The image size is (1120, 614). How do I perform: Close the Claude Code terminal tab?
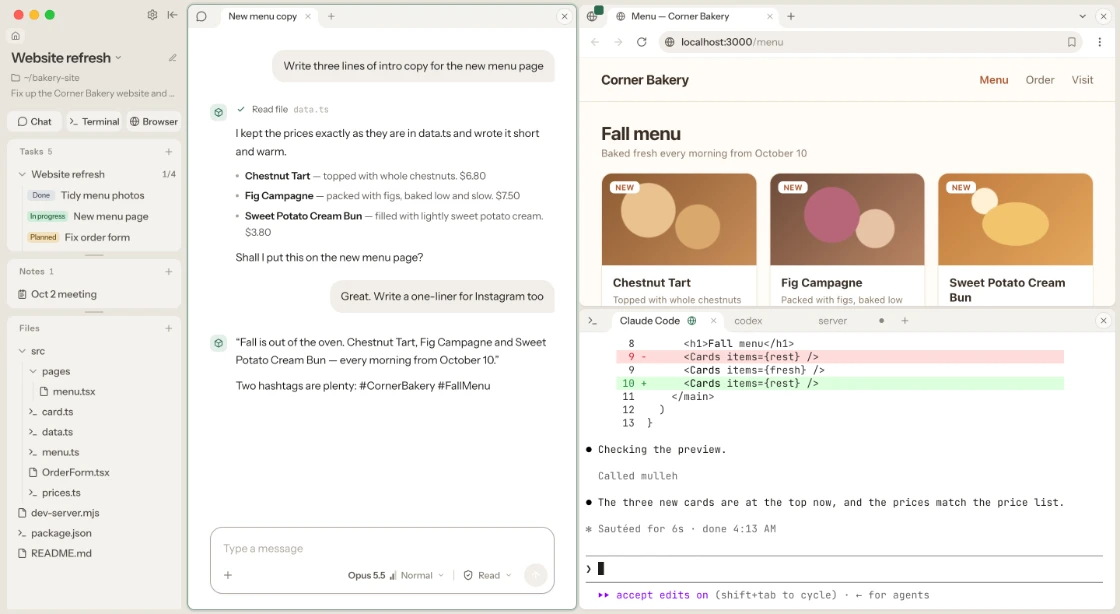tap(713, 321)
